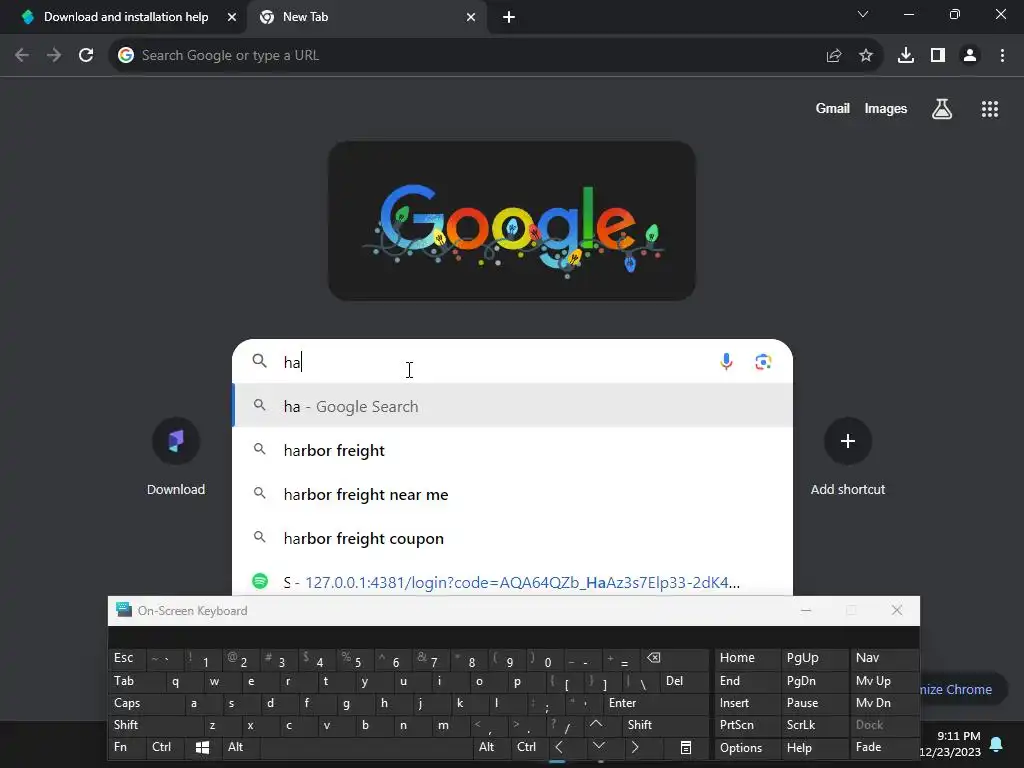Click the Help key on On-Screen Keyboard
The image size is (1024, 768).
click(815, 747)
